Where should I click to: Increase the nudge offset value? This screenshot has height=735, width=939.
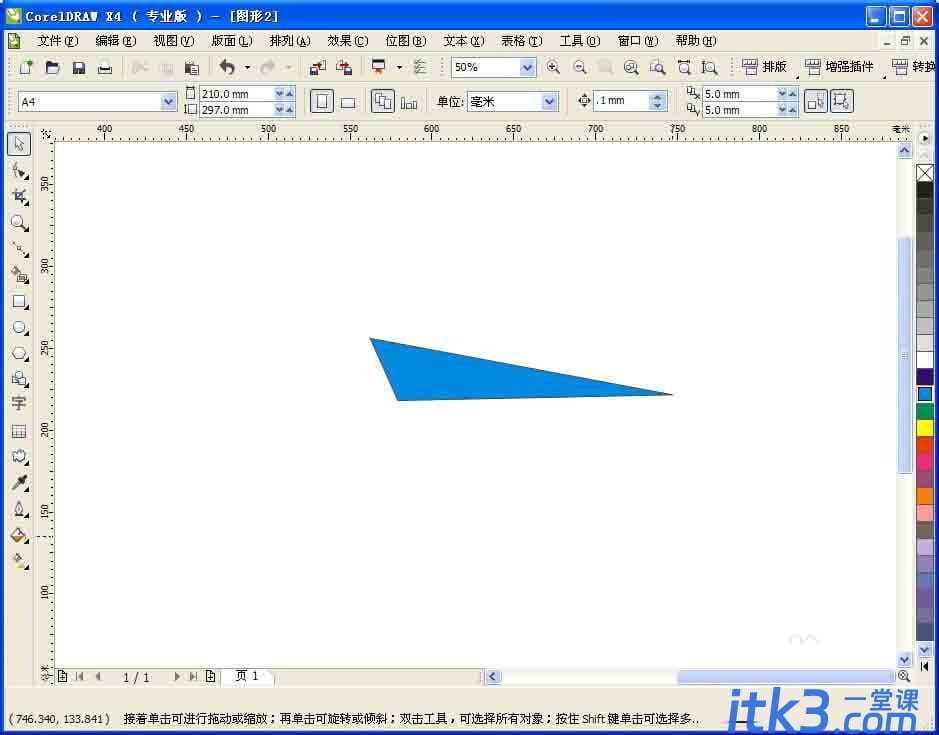pos(657,96)
